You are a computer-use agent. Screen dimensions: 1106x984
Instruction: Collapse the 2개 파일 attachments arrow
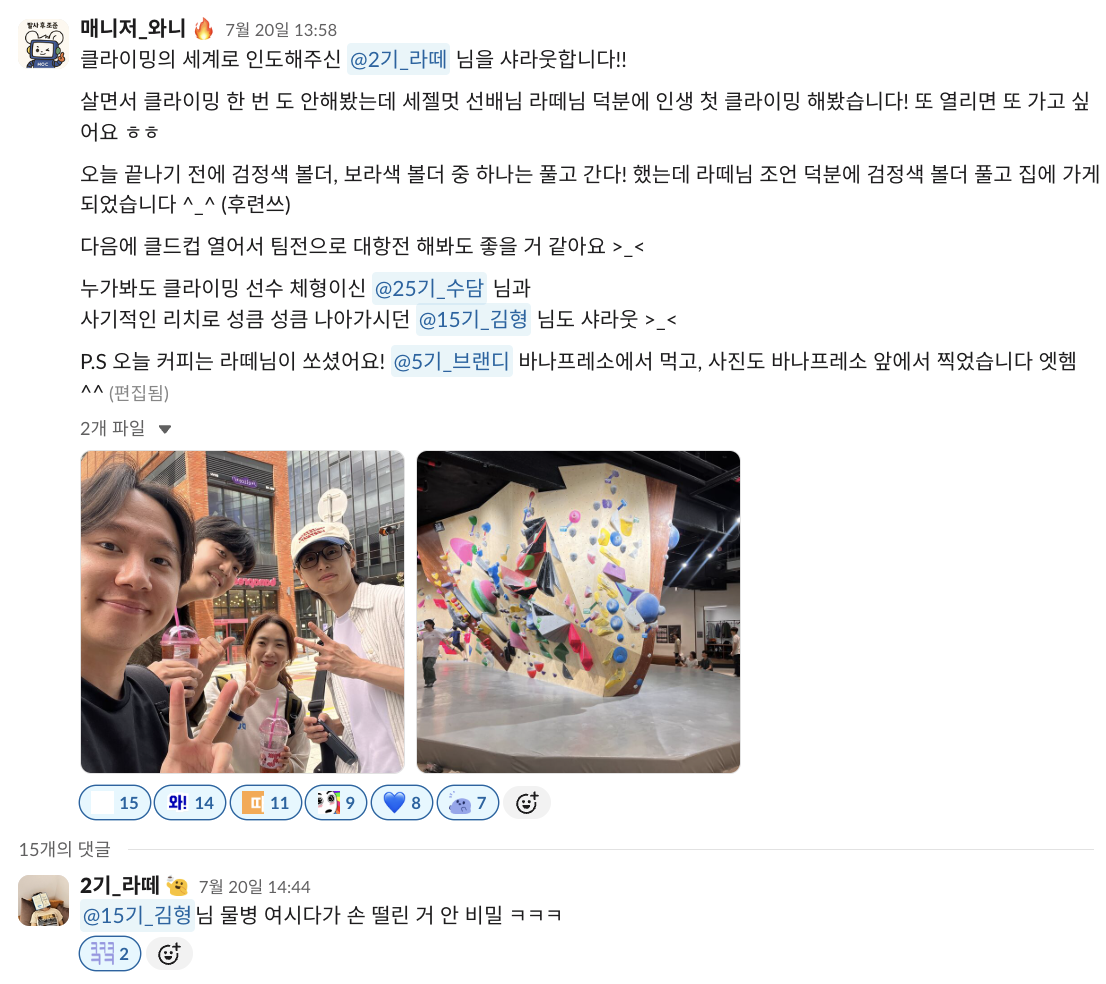click(x=164, y=429)
